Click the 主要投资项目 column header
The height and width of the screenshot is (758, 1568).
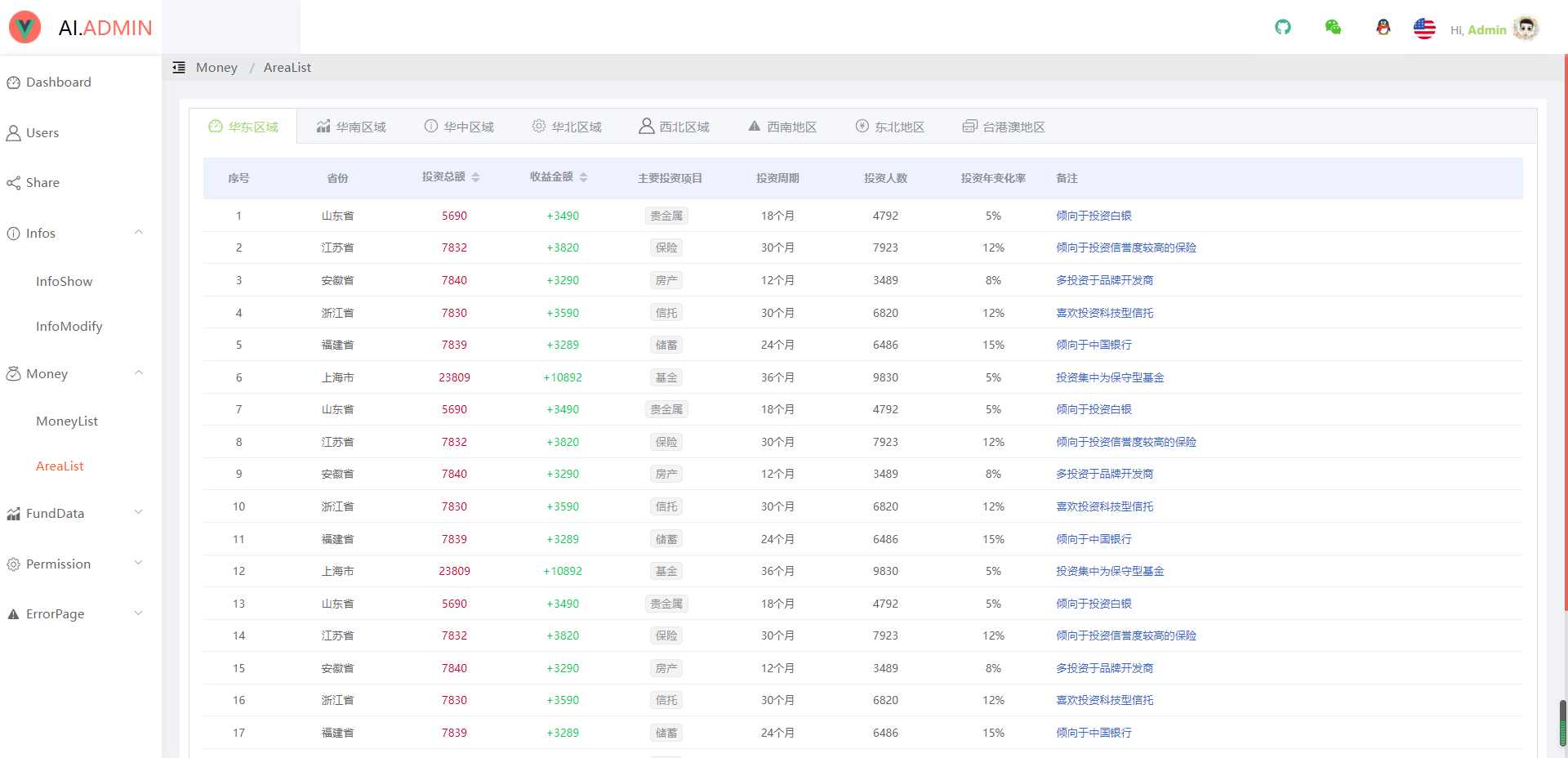click(670, 178)
